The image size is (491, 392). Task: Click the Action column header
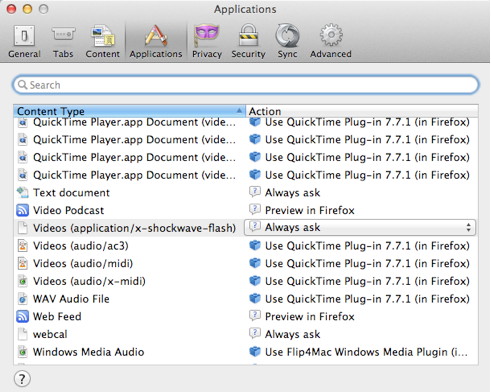[x=362, y=111]
